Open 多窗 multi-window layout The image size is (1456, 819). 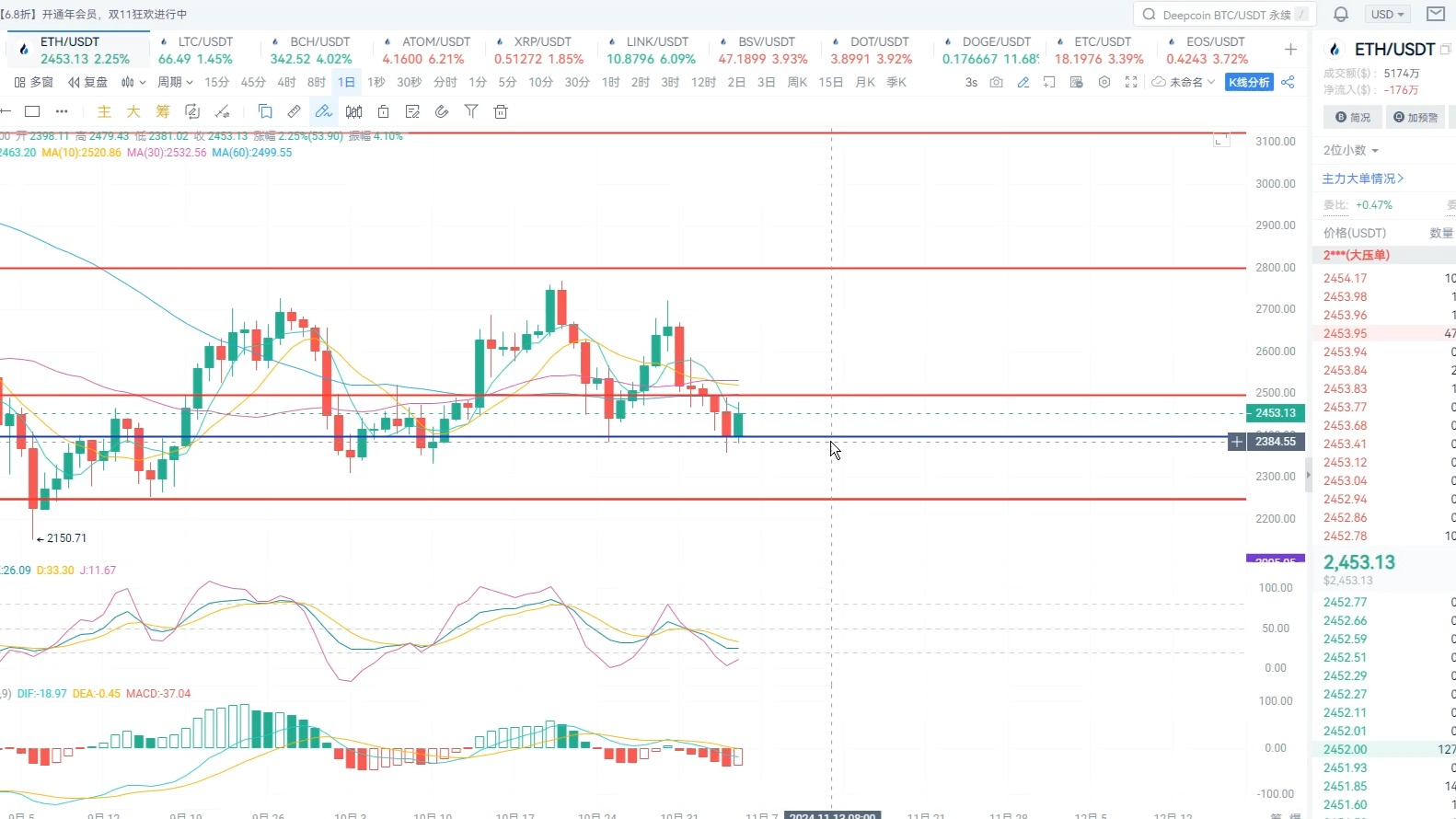click(x=34, y=82)
